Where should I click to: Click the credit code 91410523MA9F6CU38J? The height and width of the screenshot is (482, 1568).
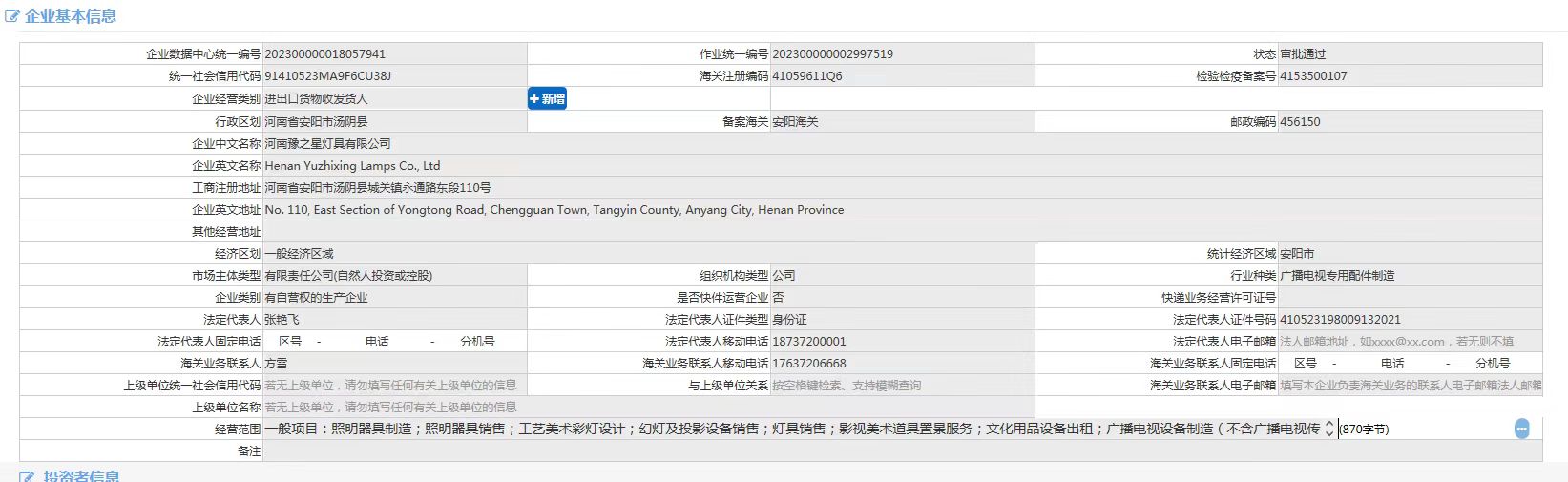coord(328,76)
